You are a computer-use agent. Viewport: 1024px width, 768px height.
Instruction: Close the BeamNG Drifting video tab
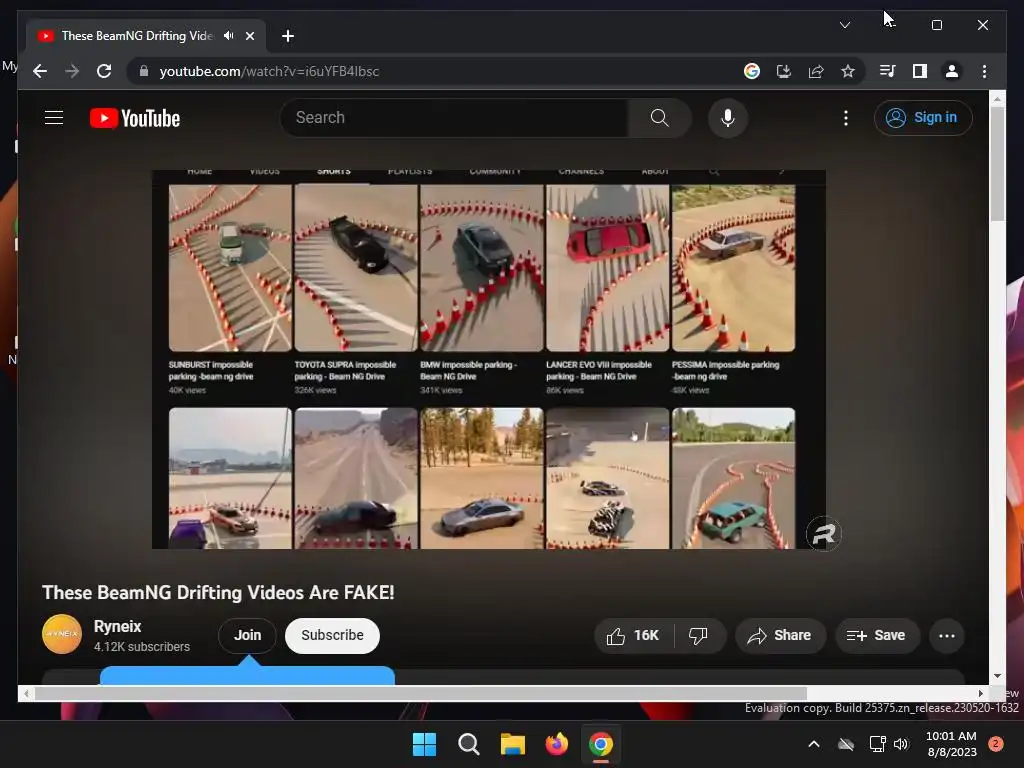(x=249, y=36)
